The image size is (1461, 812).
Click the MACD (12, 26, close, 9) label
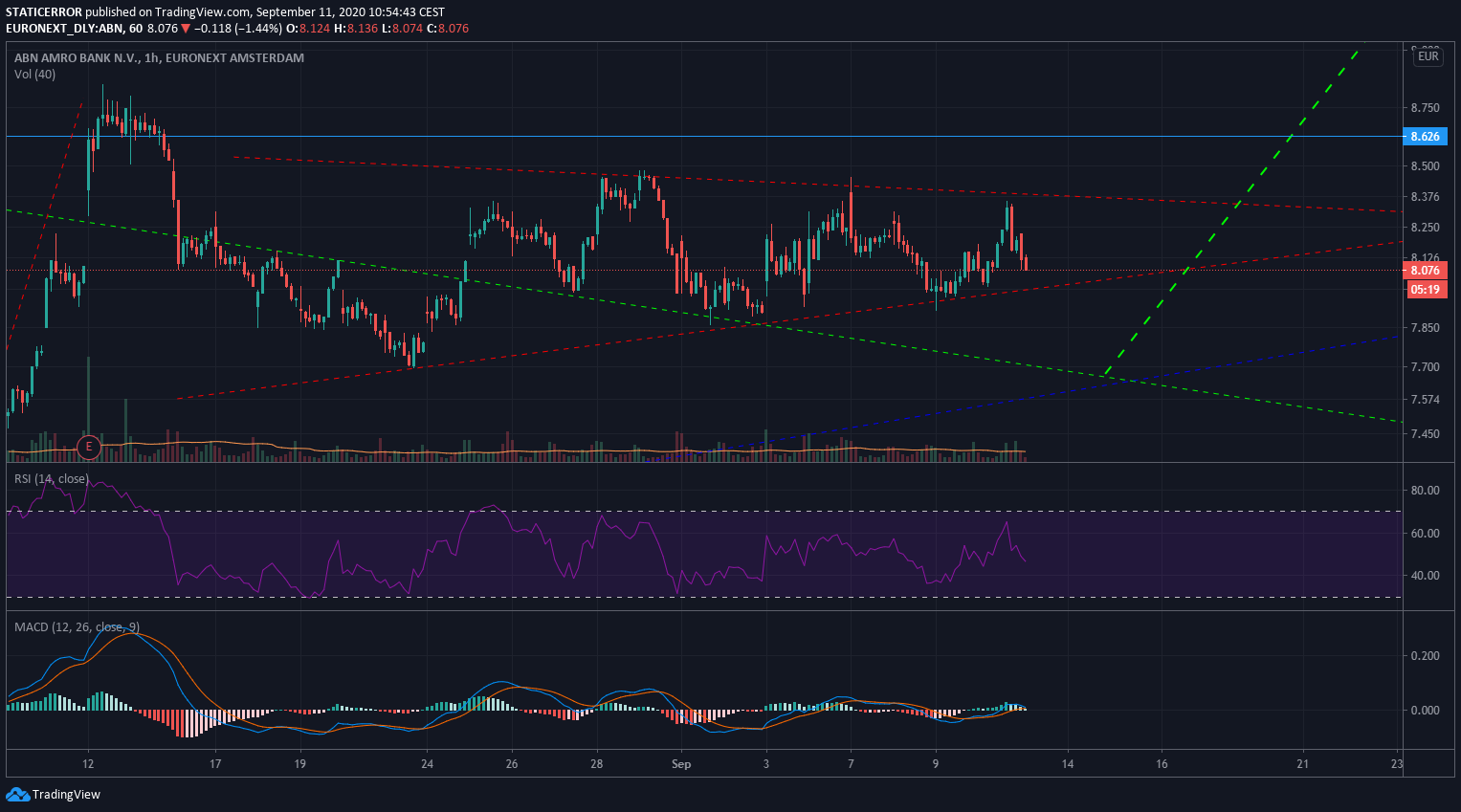click(x=77, y=627)
